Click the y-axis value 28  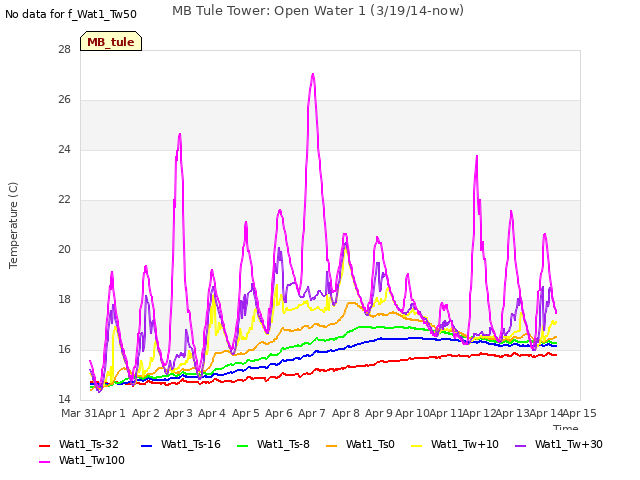(x=64, y=49)
